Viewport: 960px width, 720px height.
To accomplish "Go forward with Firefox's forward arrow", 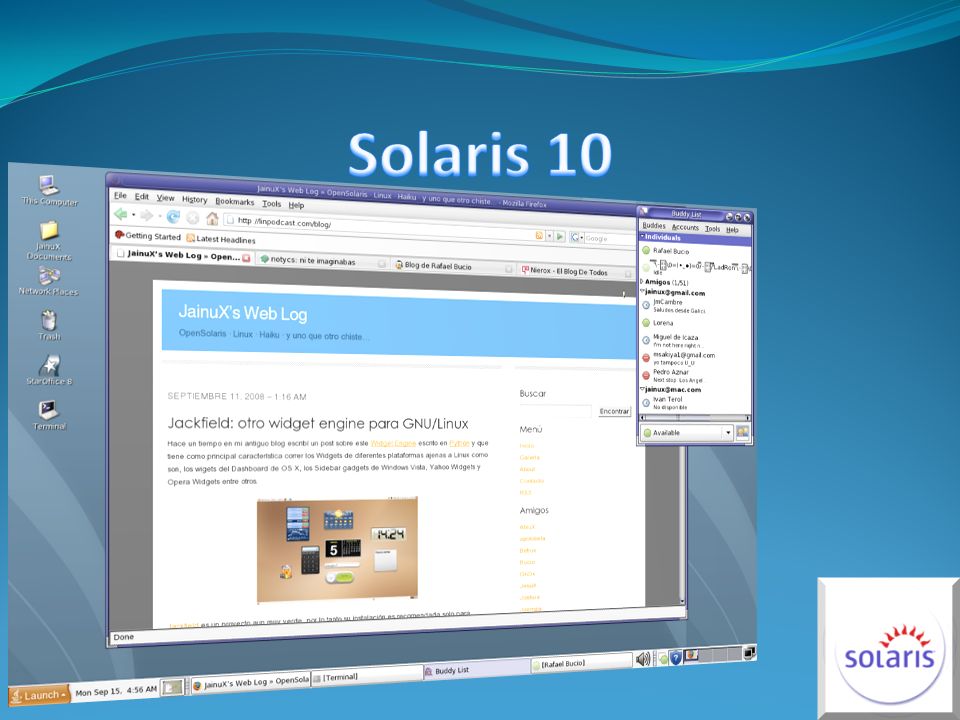I will [x=147, y=215].
